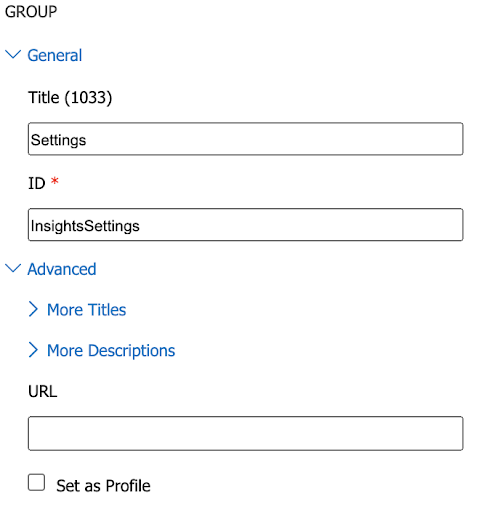This screenshot has height=512, width=484.
Task: Click the URL field label
Action: [43, 391]
